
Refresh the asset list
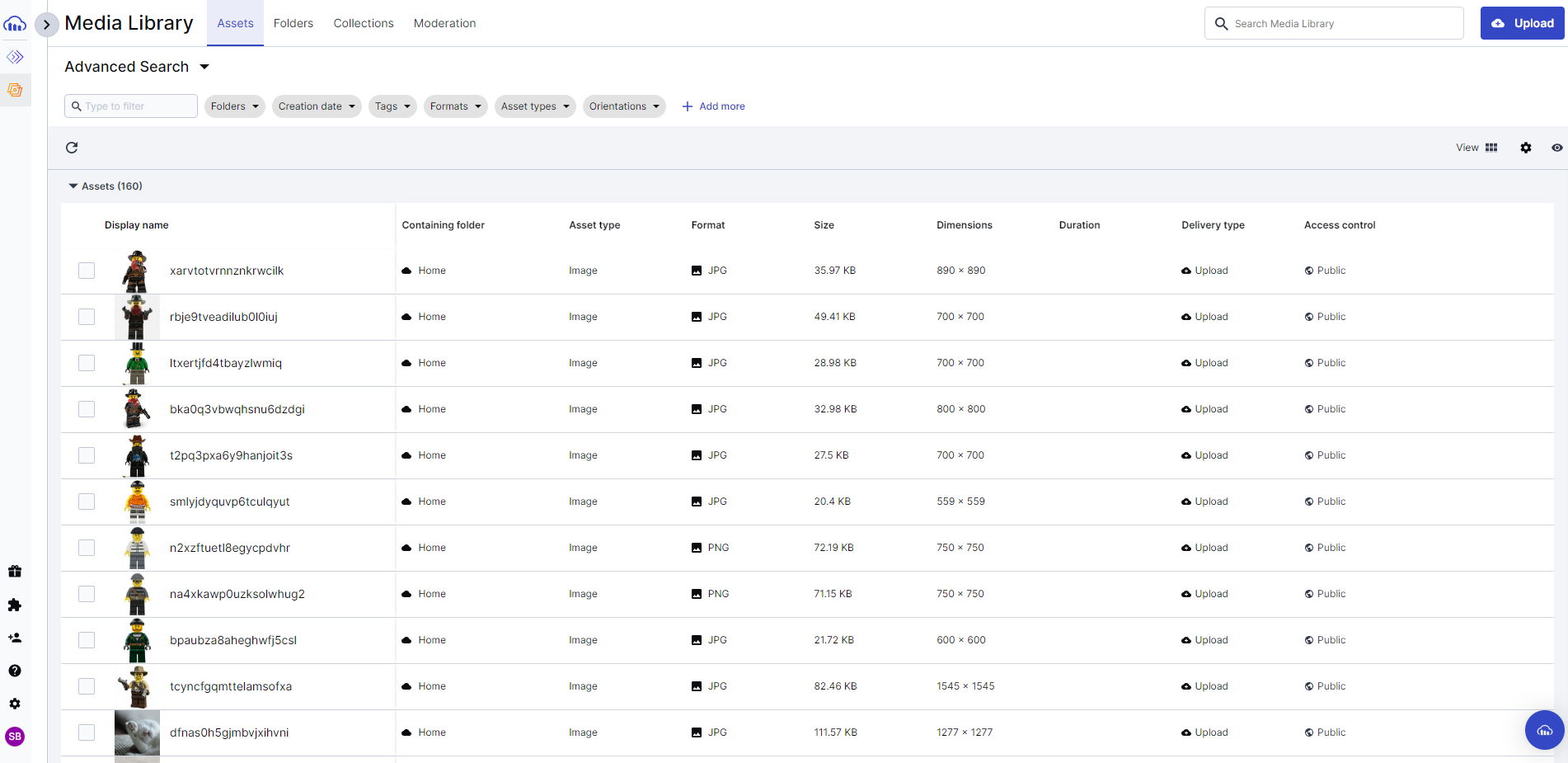[x=72, y=147]
